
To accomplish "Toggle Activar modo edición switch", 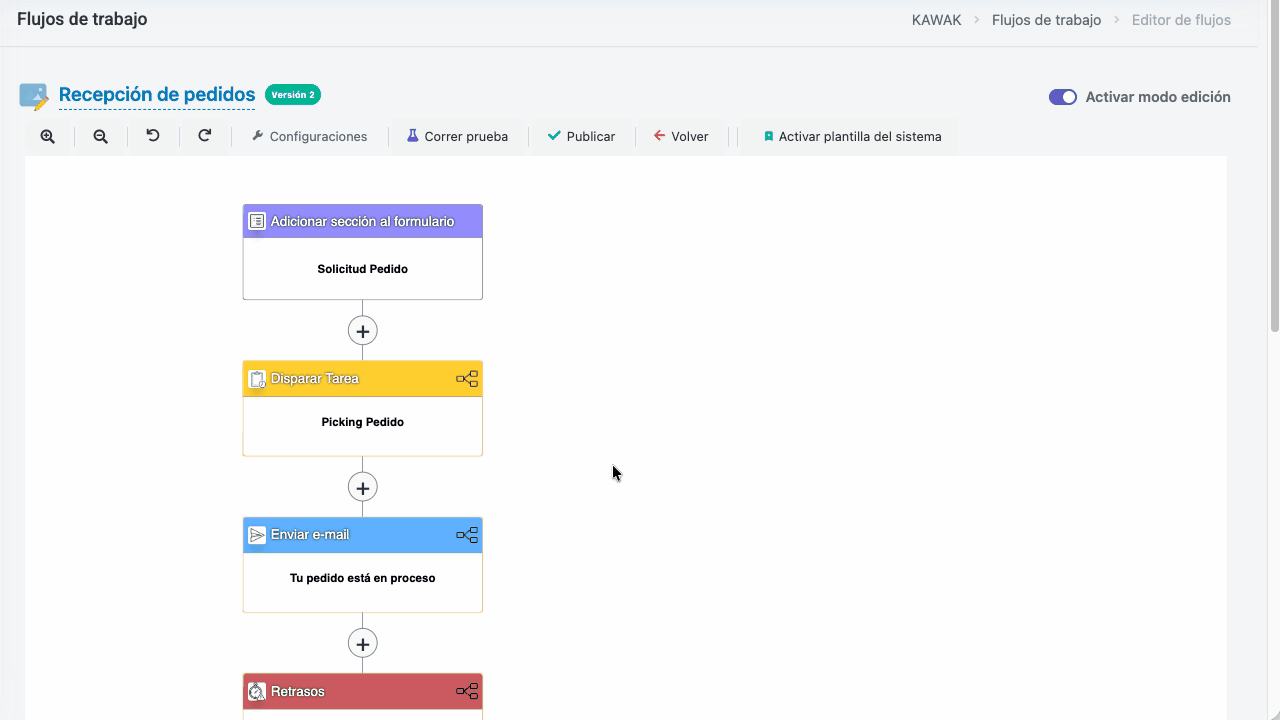I will tap(1063, 97).
